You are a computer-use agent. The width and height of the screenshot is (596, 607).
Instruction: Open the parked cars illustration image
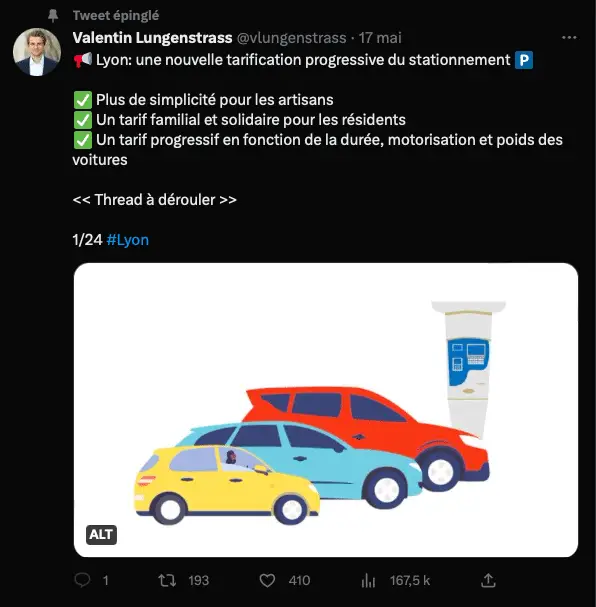326,410
